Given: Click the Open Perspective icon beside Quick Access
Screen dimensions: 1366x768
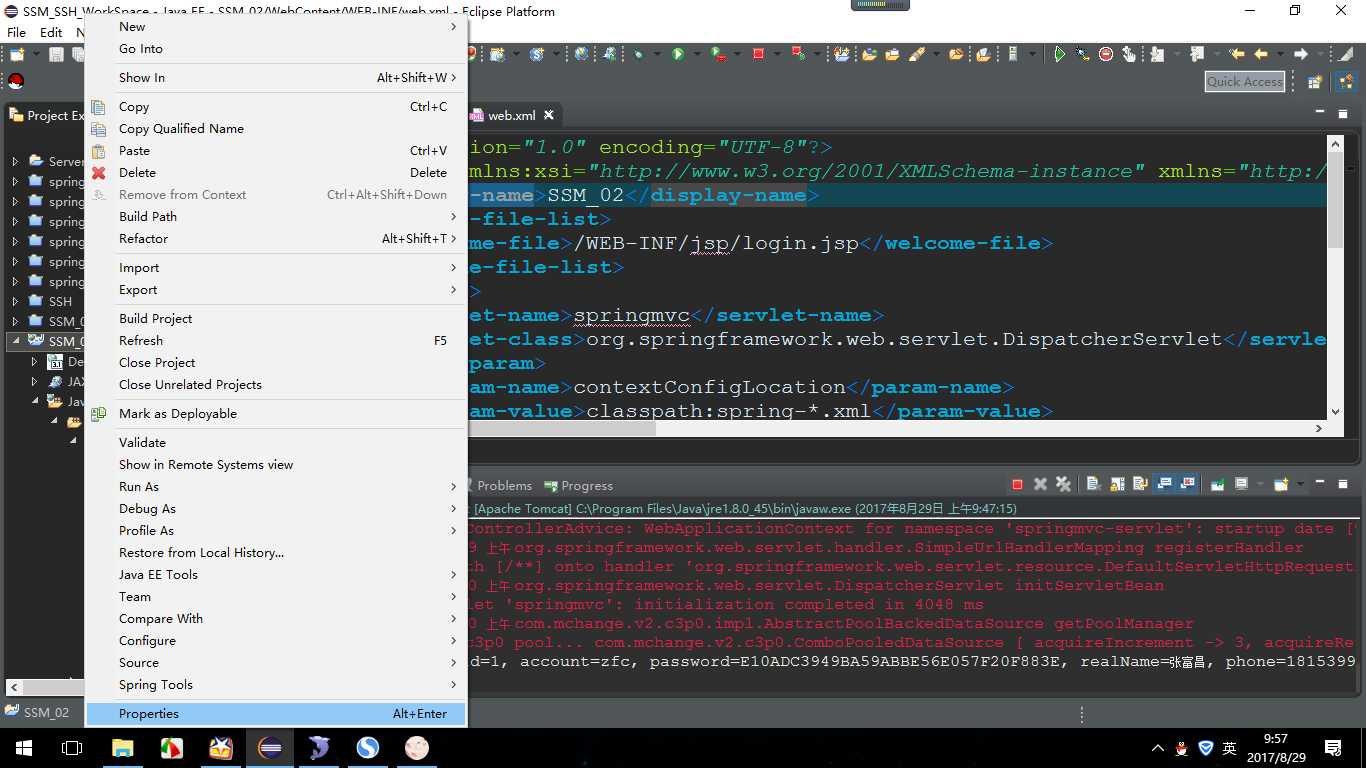Looking at the screenshot, I should tap(1315, 82).
